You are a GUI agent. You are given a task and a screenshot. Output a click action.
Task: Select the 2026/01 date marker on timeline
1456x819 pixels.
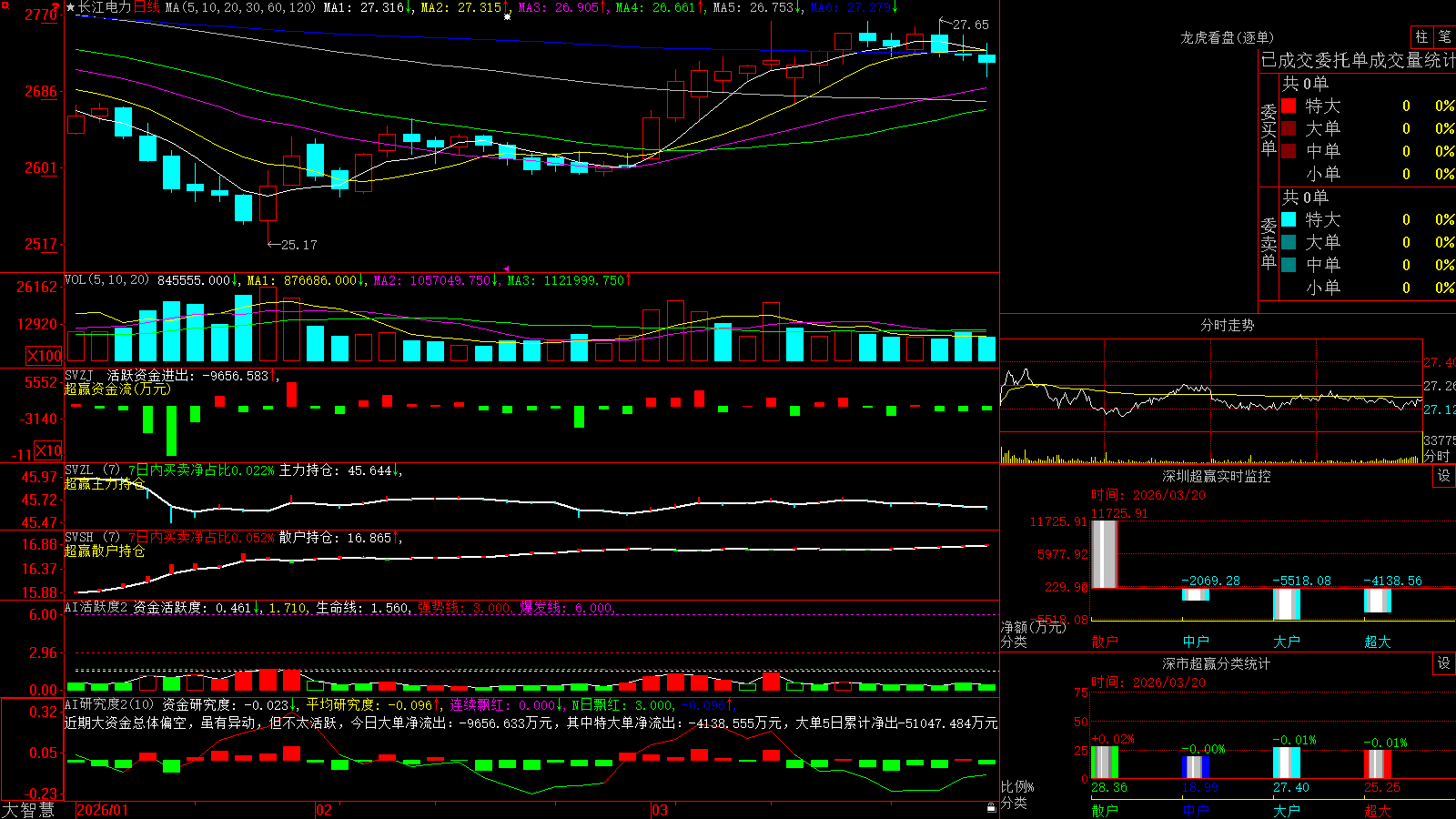(102, 810)
